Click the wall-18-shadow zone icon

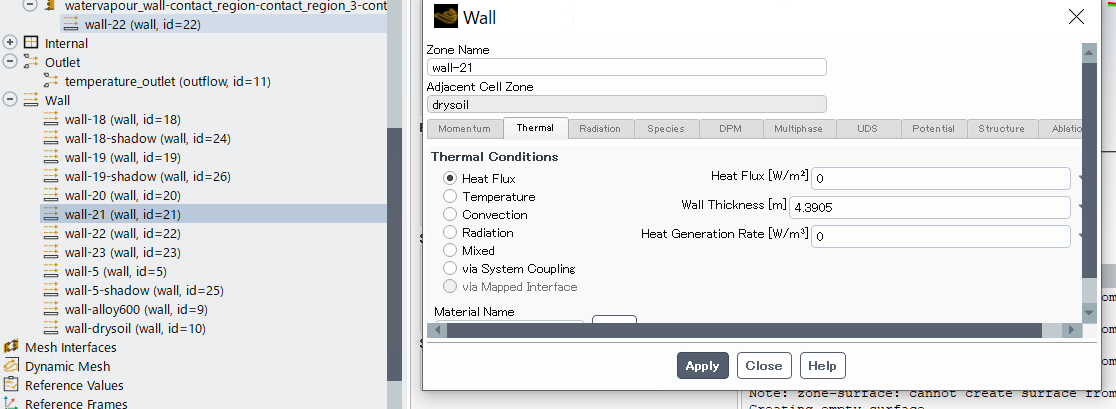pyautogui.click(x=52, y=138)
